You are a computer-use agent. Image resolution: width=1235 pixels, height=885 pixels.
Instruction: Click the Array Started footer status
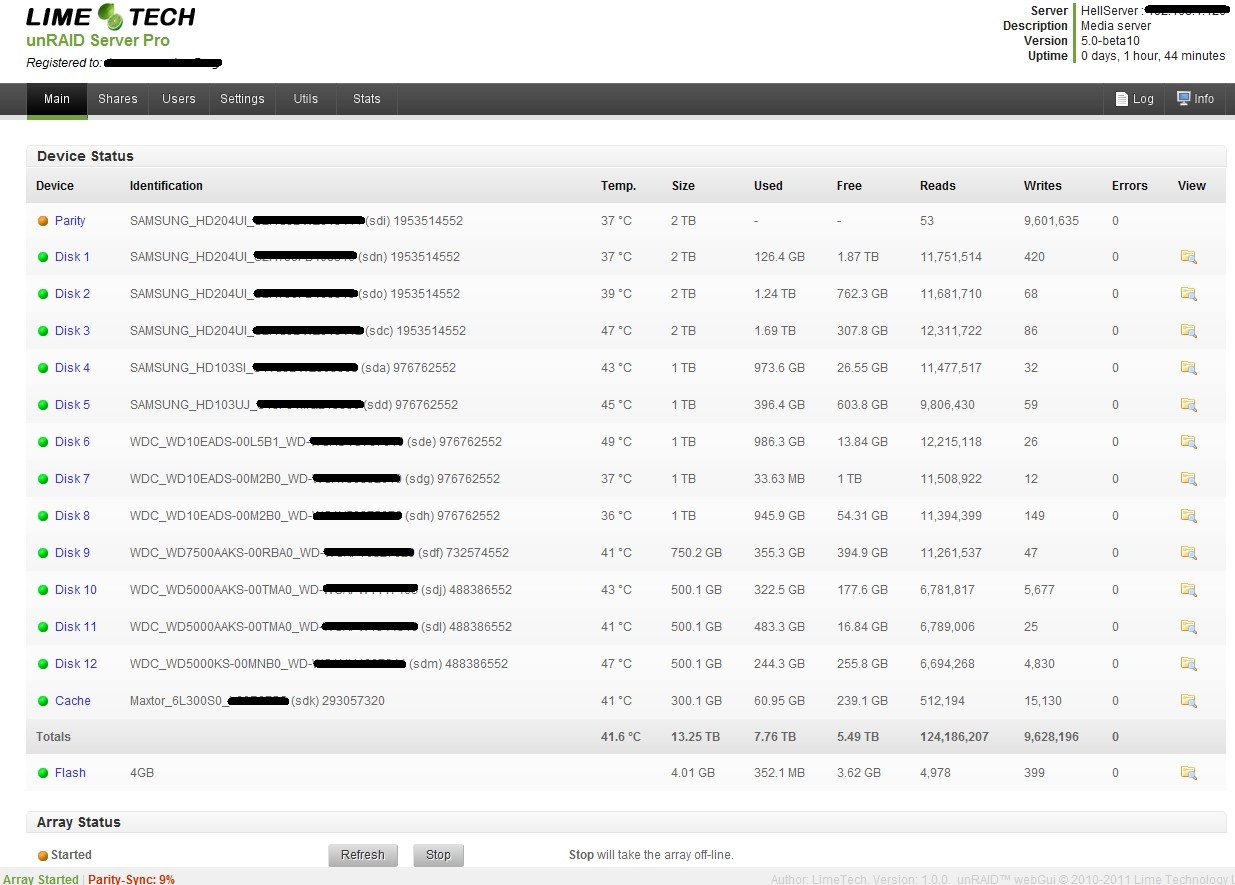click(x=40, y=879)
